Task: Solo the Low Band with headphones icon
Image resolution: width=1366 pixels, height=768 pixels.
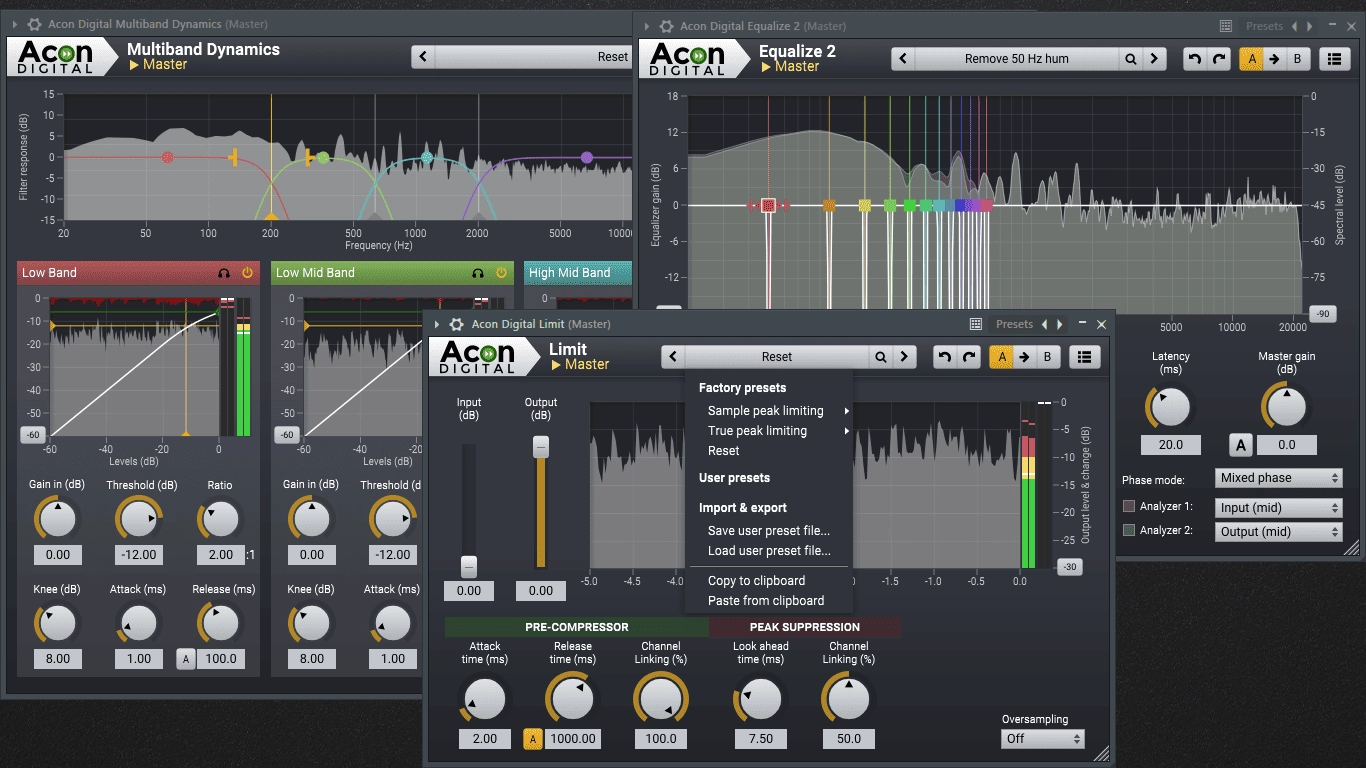Action: (x=224, y=273)
